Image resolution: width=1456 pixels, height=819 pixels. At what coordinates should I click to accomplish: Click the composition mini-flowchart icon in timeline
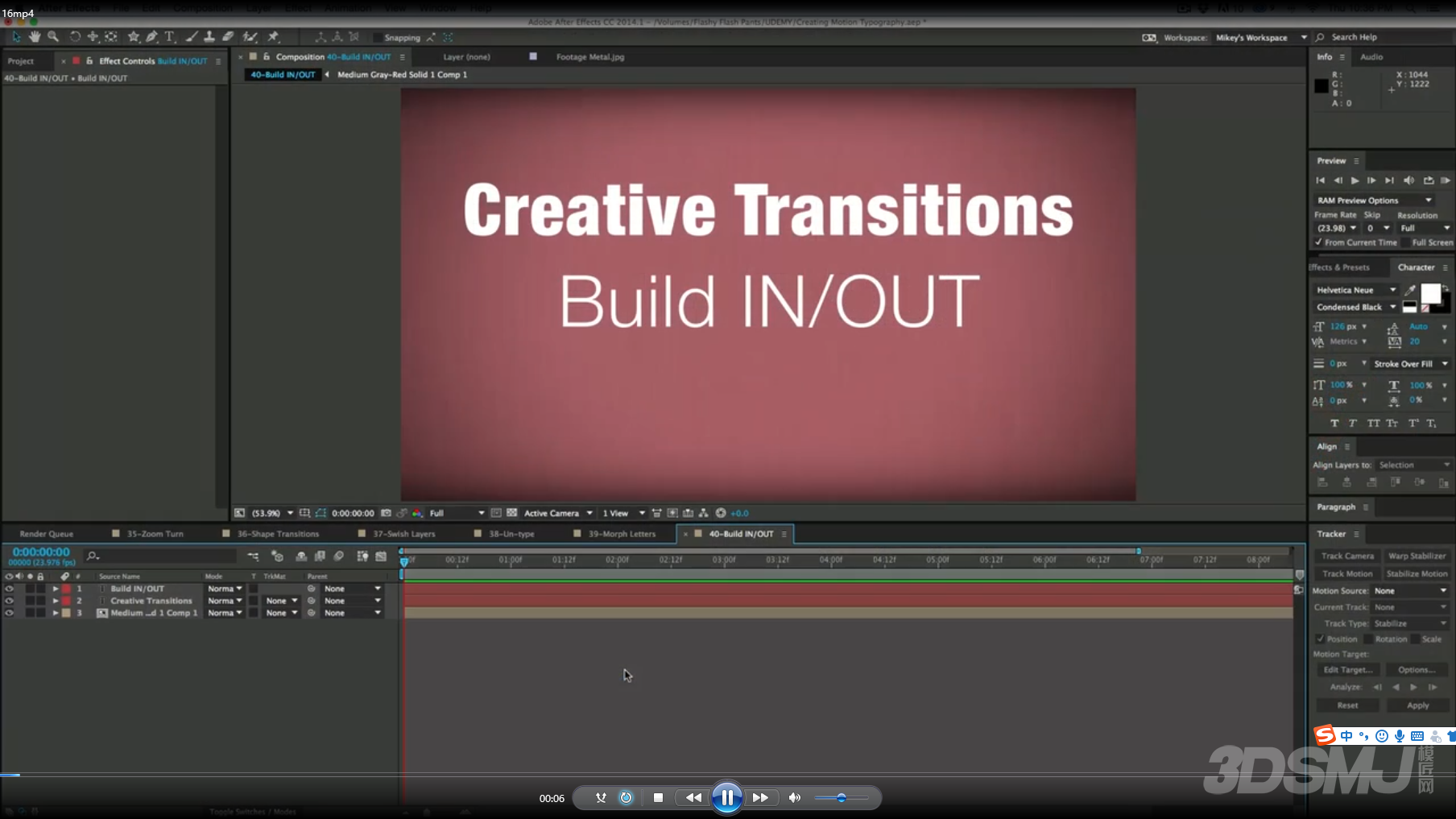(x=253, y=556)
